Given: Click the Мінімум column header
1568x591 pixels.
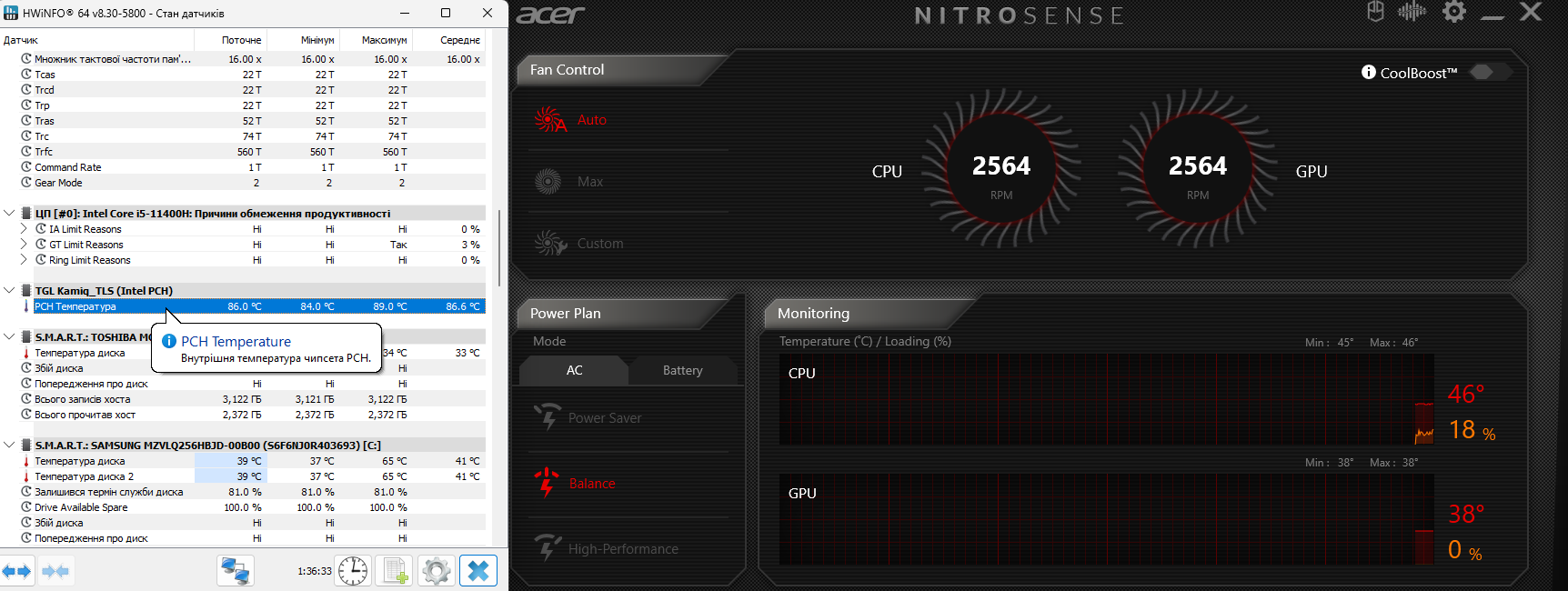Looking at the screenshot, I should (303, 40).
